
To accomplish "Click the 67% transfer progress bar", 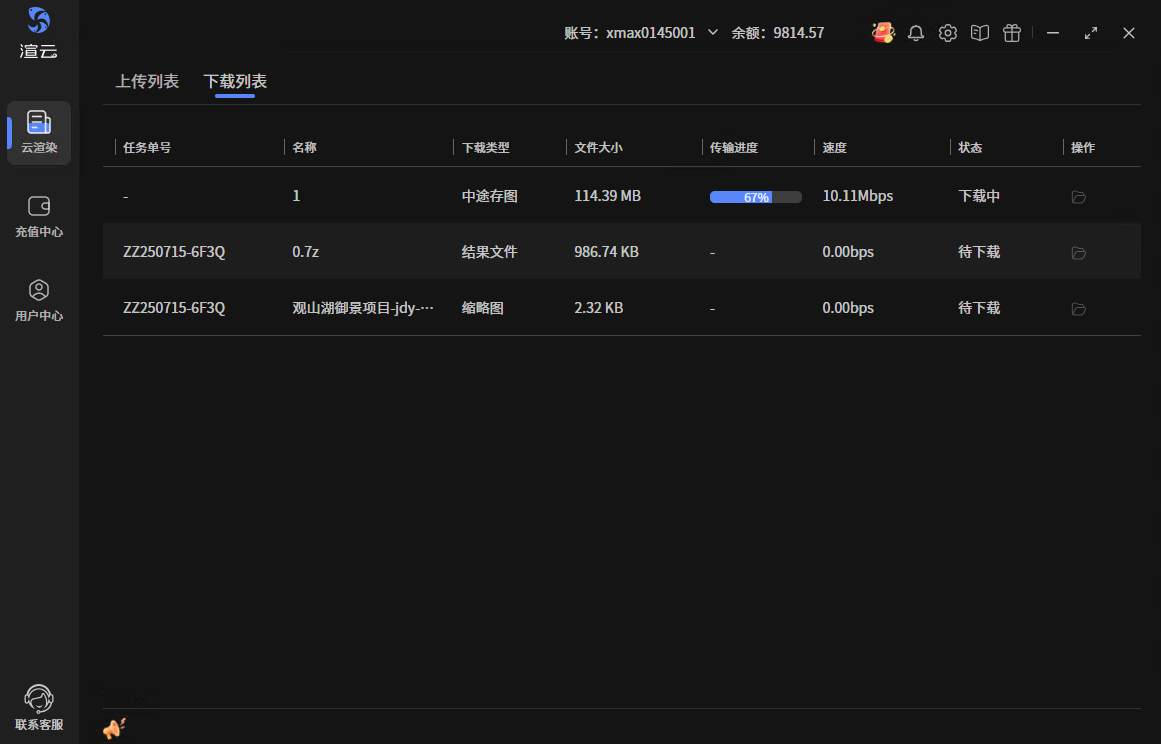I will click(x=755, y=197).
